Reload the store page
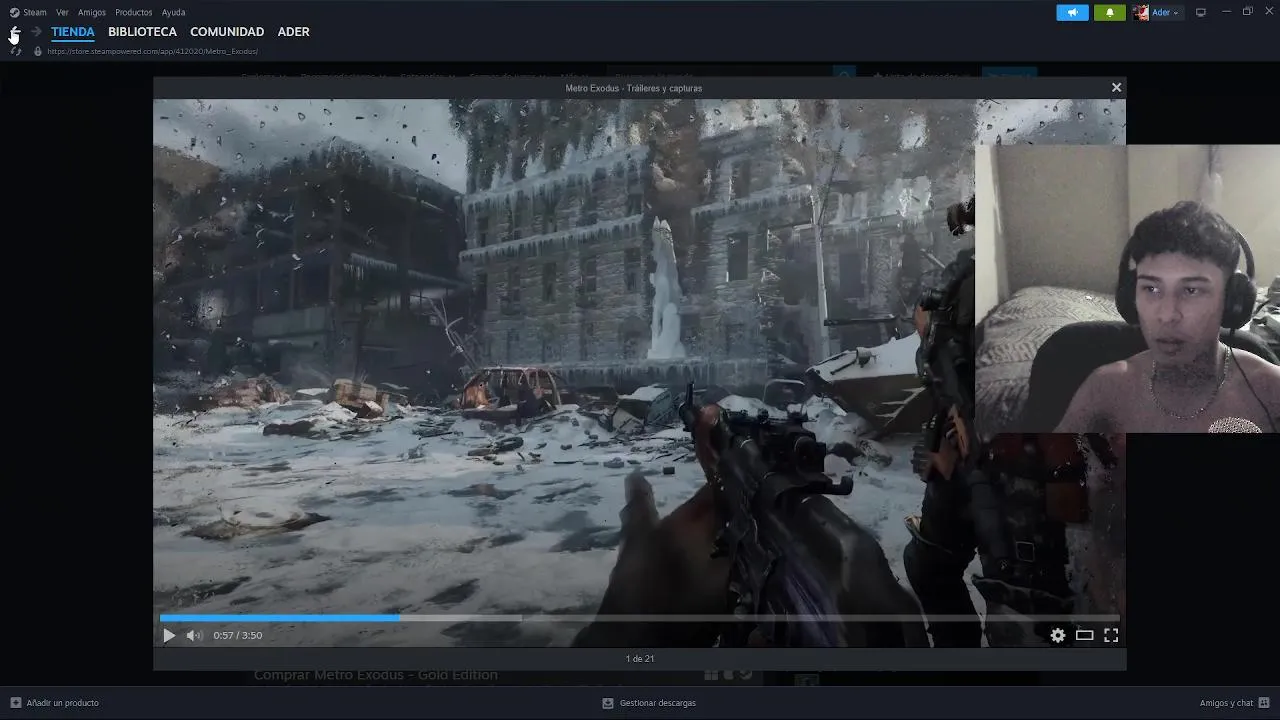Viewport: 1280px width, 720px height. point(15,51)
